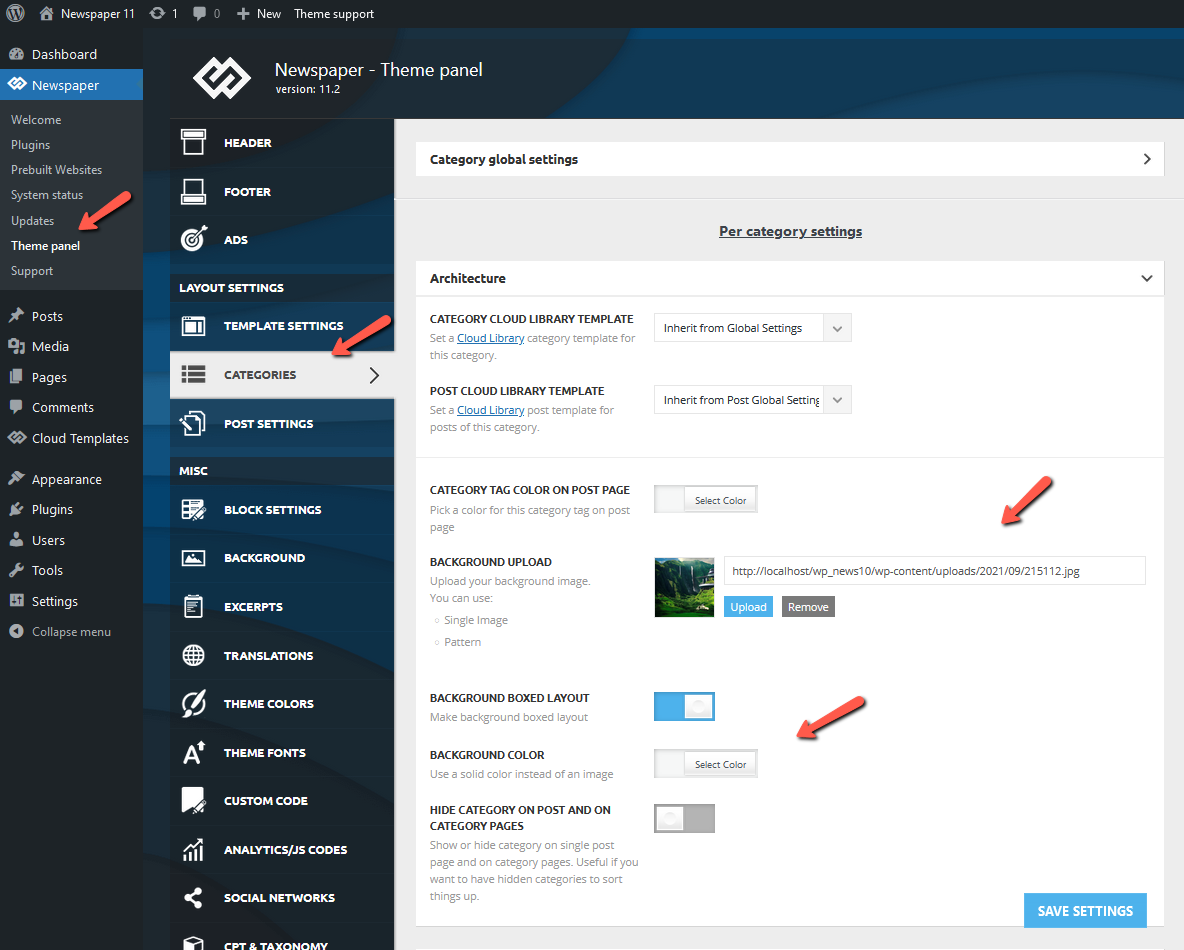The image size is (1184, 950).
Task: Click the Pages icon in the sidebar
Action: (x=17, y=377)
